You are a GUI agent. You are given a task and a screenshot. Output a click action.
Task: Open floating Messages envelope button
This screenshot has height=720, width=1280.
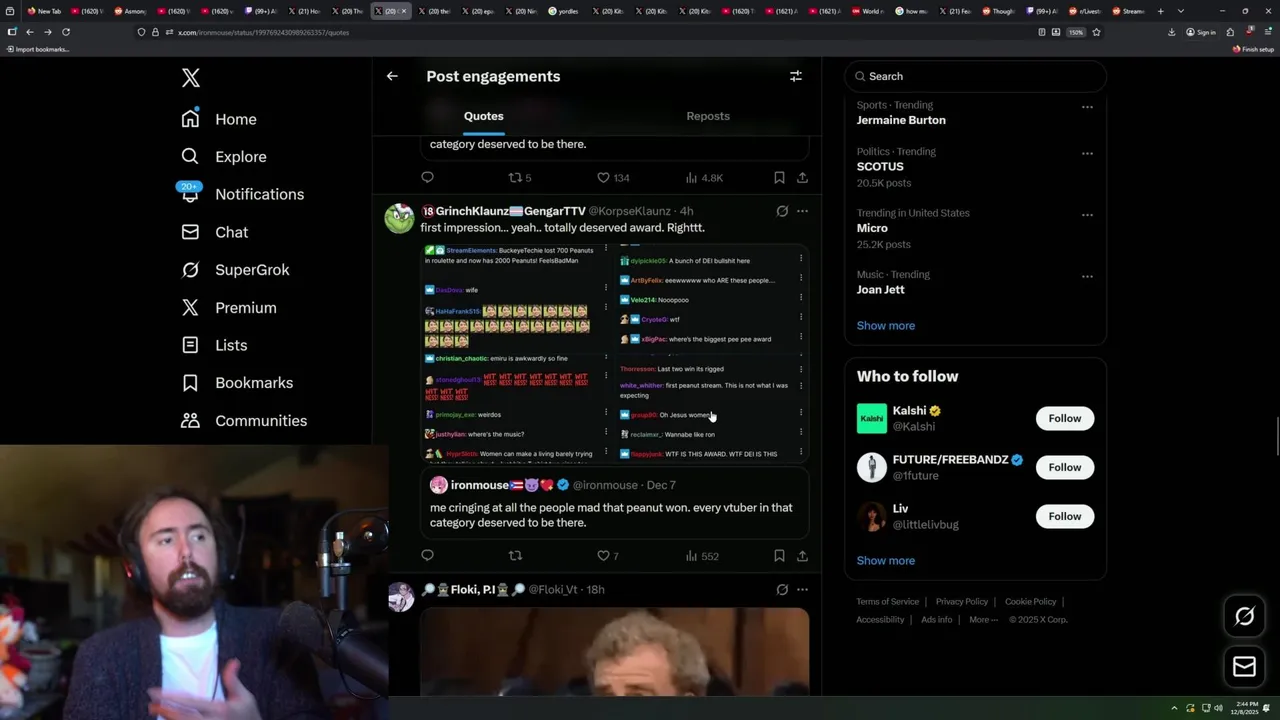(1244, 666)
